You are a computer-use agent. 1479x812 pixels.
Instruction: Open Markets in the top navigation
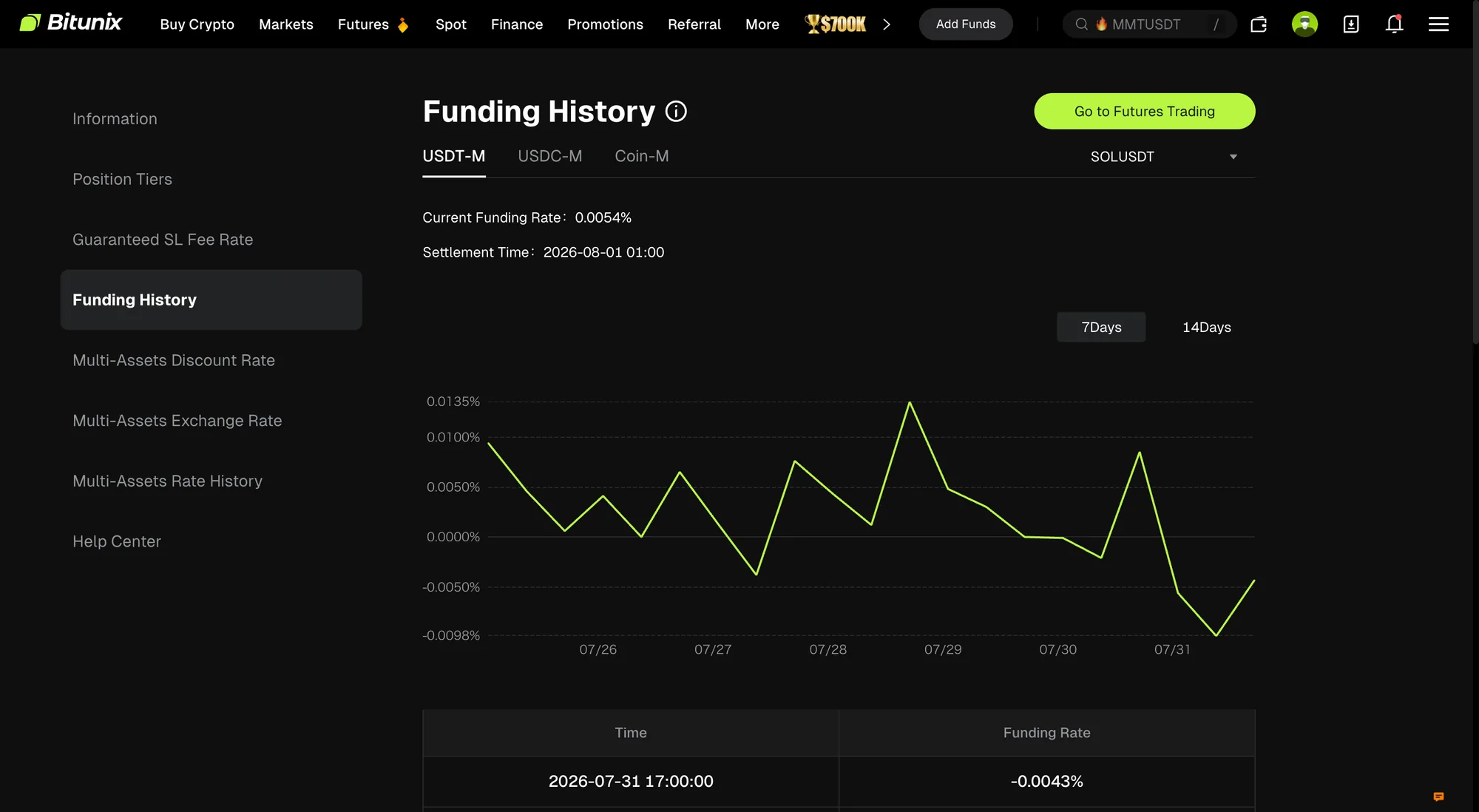285,24
